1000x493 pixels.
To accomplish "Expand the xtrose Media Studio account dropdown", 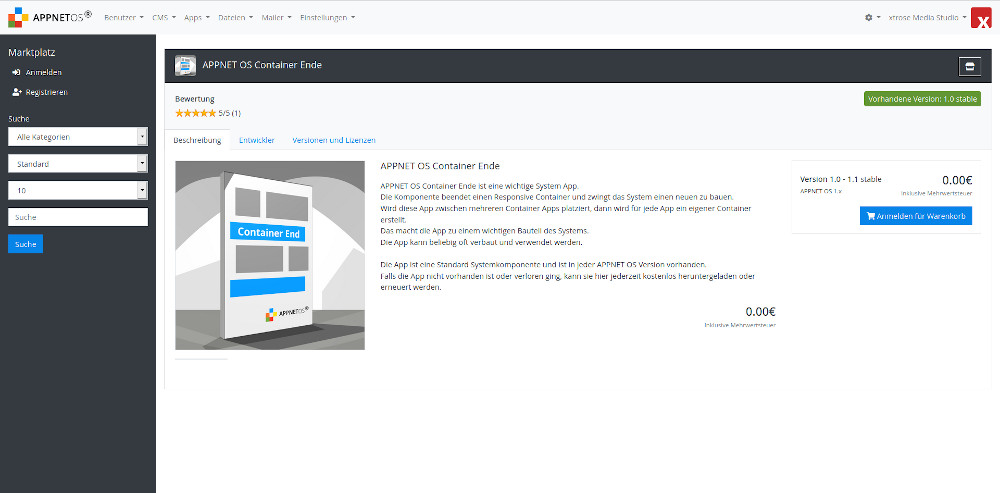I will click(x=927, y=18).
